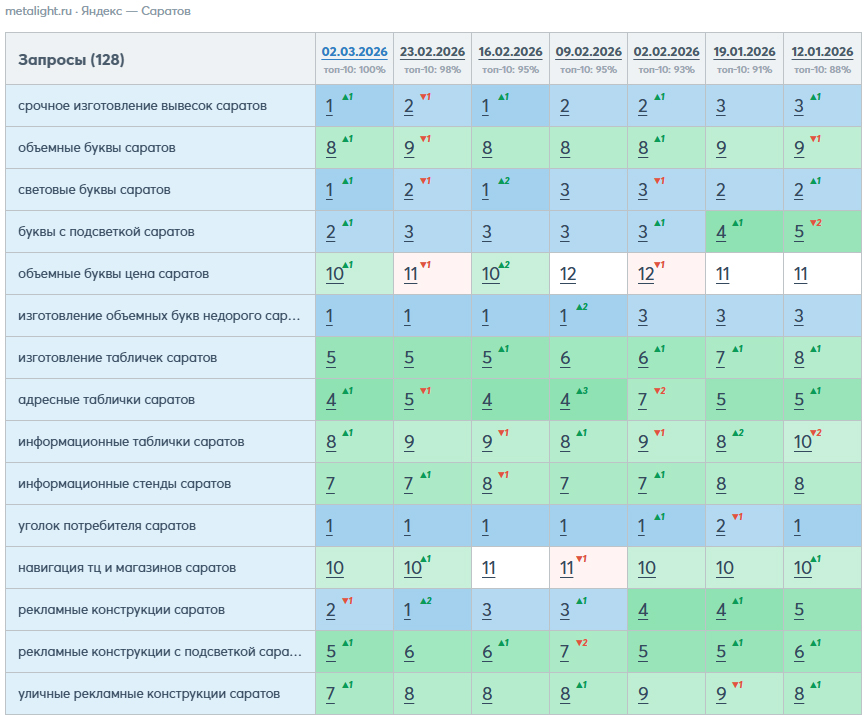Open position 5 for изготовление табличек on 23.02.2026
The height and width of the screenshot is (715, 866).
click(x=409, y=358)
